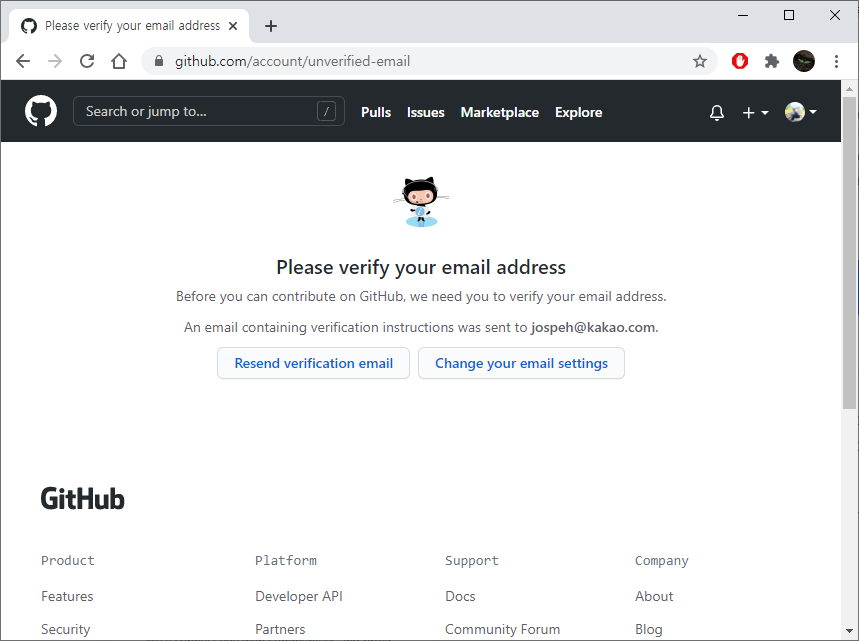Screen dimensions: 859x641
Task: Click the jospeh@kakao.com email text
Action: tap(593, 327)
